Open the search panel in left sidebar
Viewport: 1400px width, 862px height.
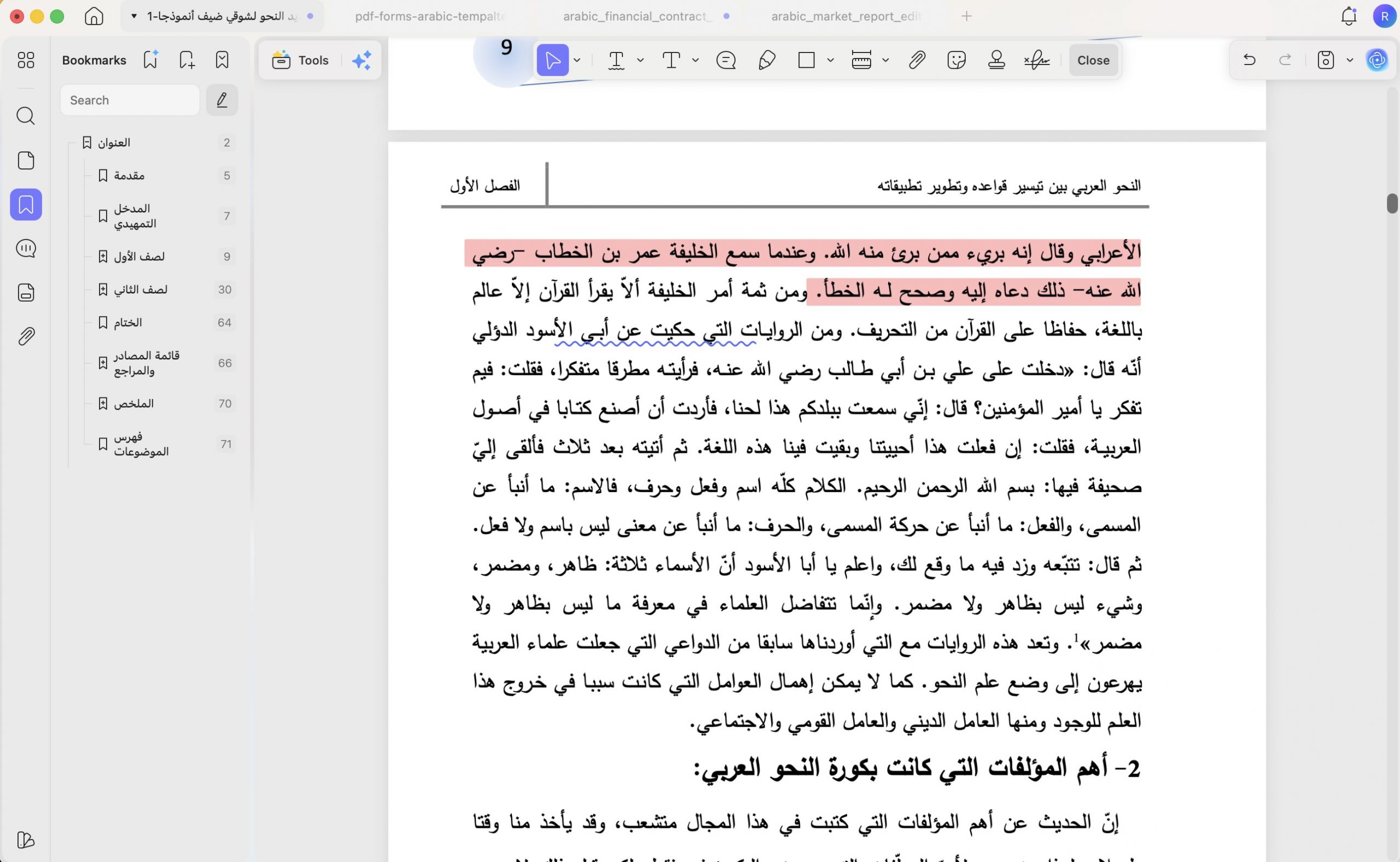(26, 116)
